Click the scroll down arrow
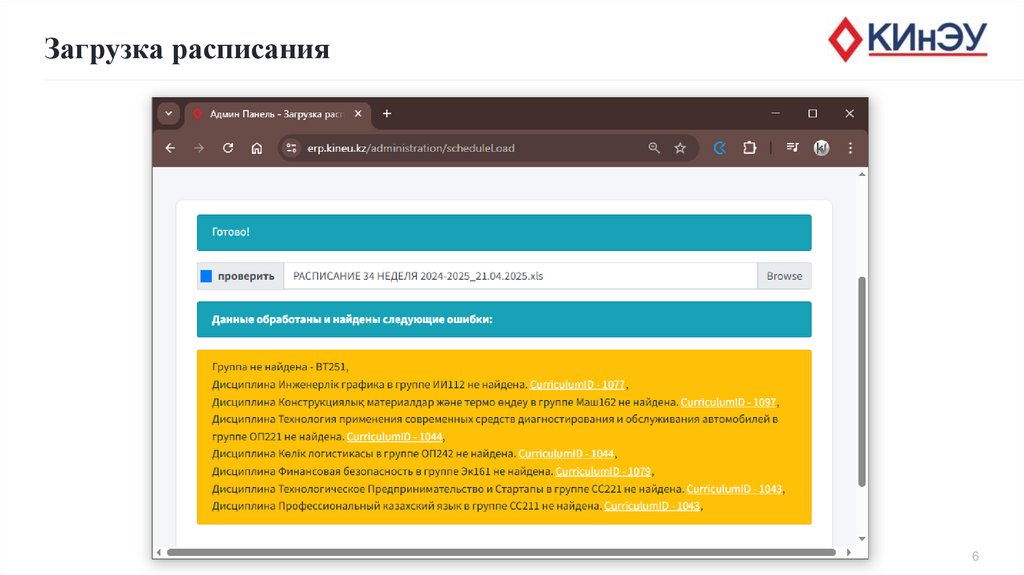 click(862, 539)
